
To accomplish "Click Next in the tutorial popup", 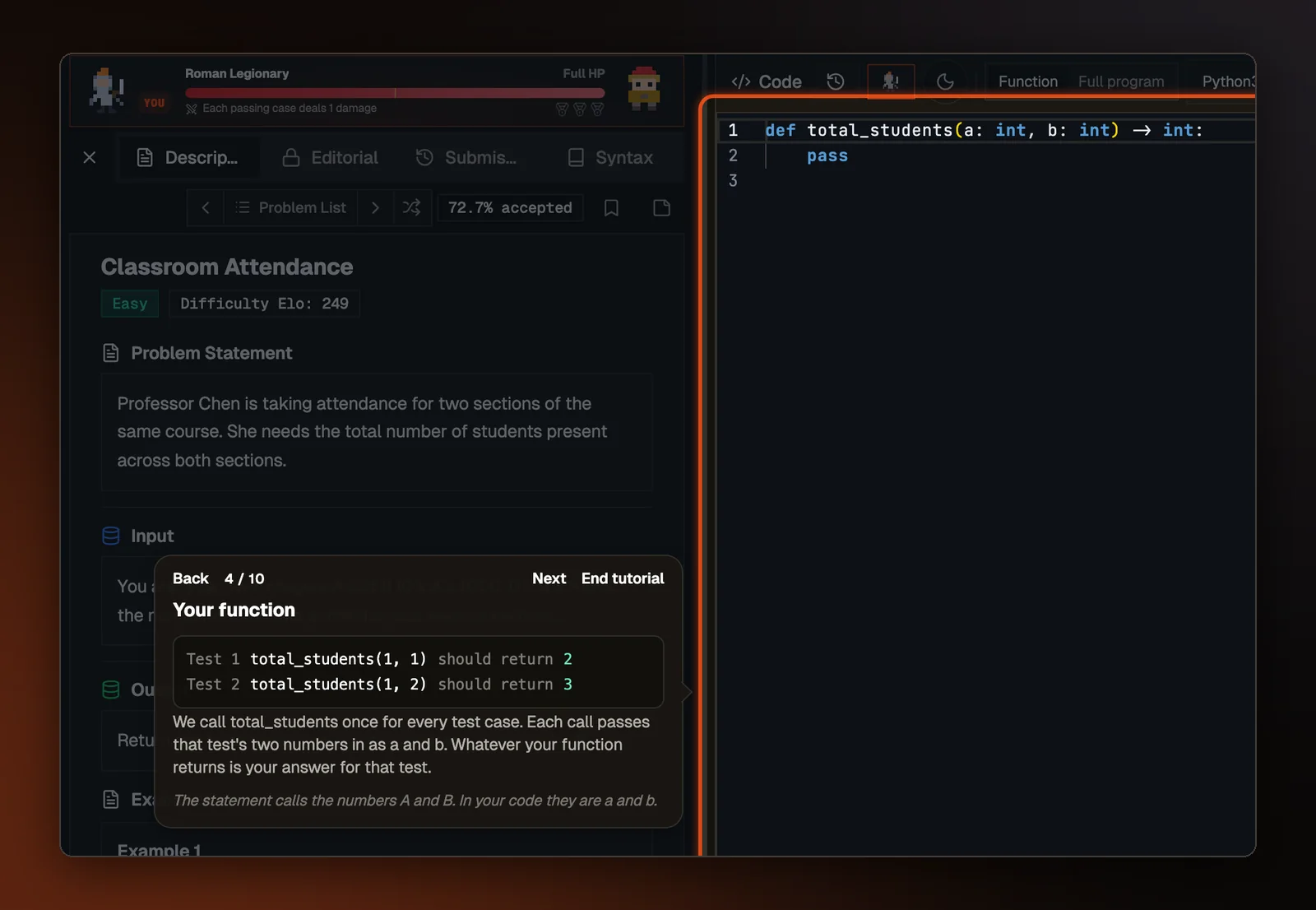I will click(549, 578).
